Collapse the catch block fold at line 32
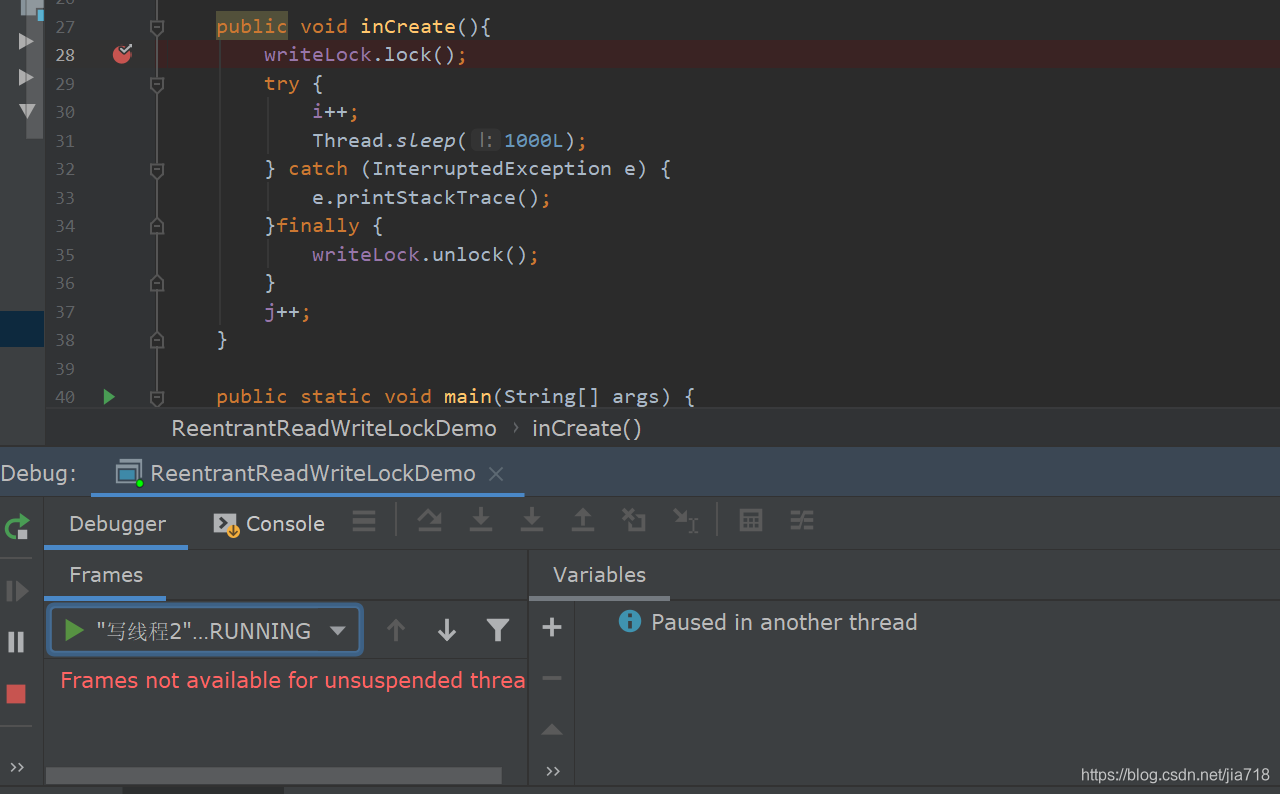This screenshot has height=794, width=1280. click(156, 171)
